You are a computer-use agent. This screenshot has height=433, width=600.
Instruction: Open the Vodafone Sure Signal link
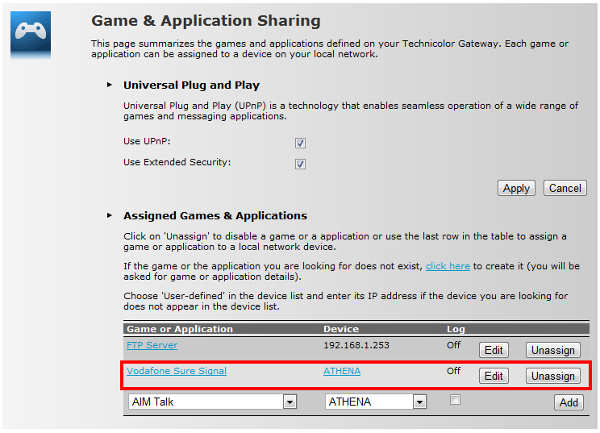pos(176,371)
